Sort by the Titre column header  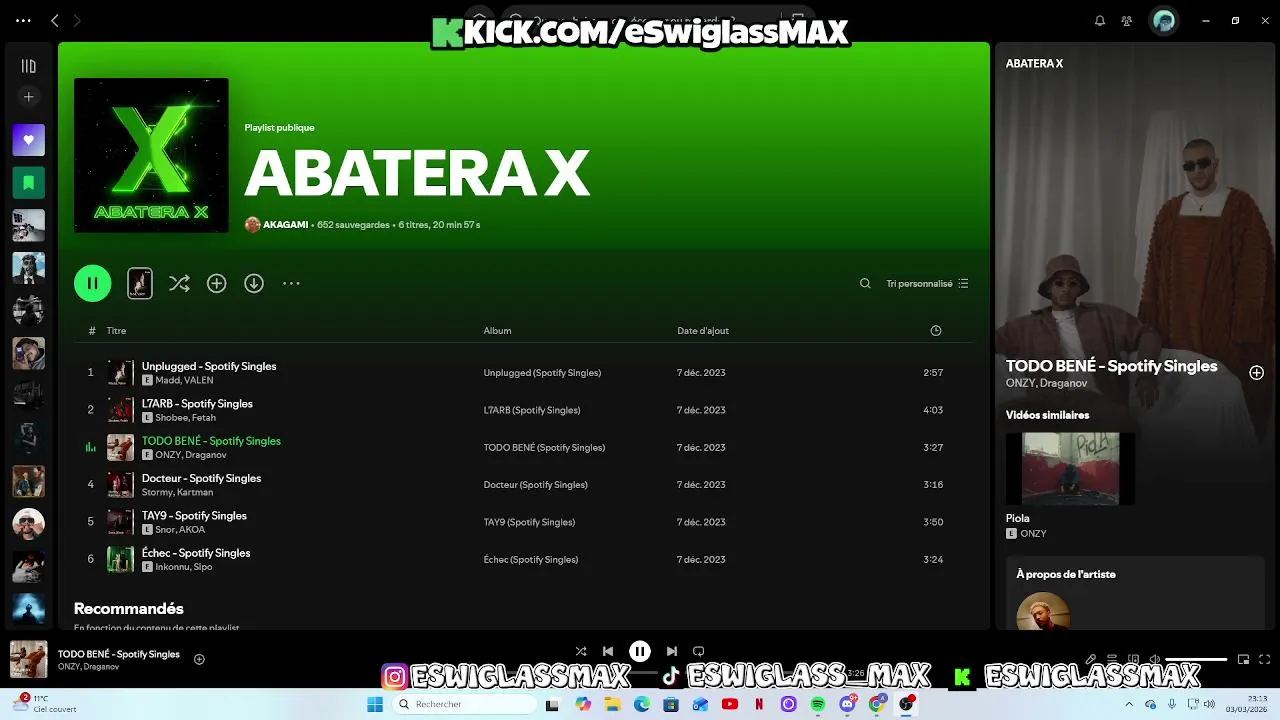pos(116,331)
